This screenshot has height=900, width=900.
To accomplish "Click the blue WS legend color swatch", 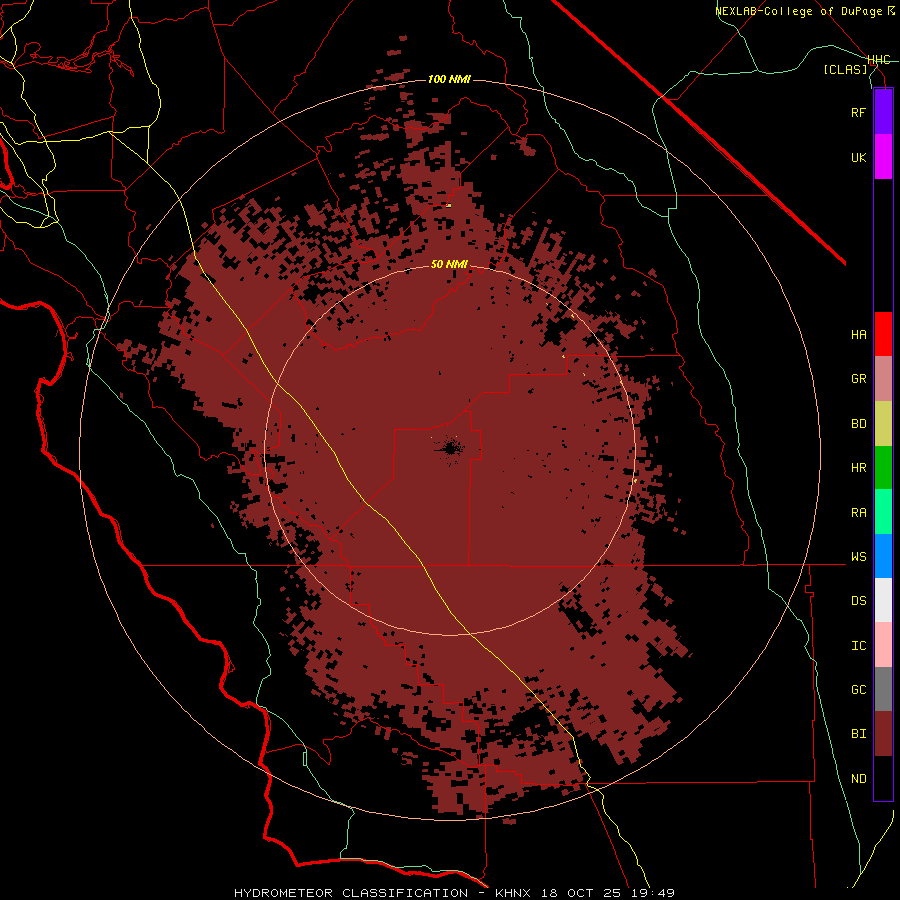I will (883, 556).
